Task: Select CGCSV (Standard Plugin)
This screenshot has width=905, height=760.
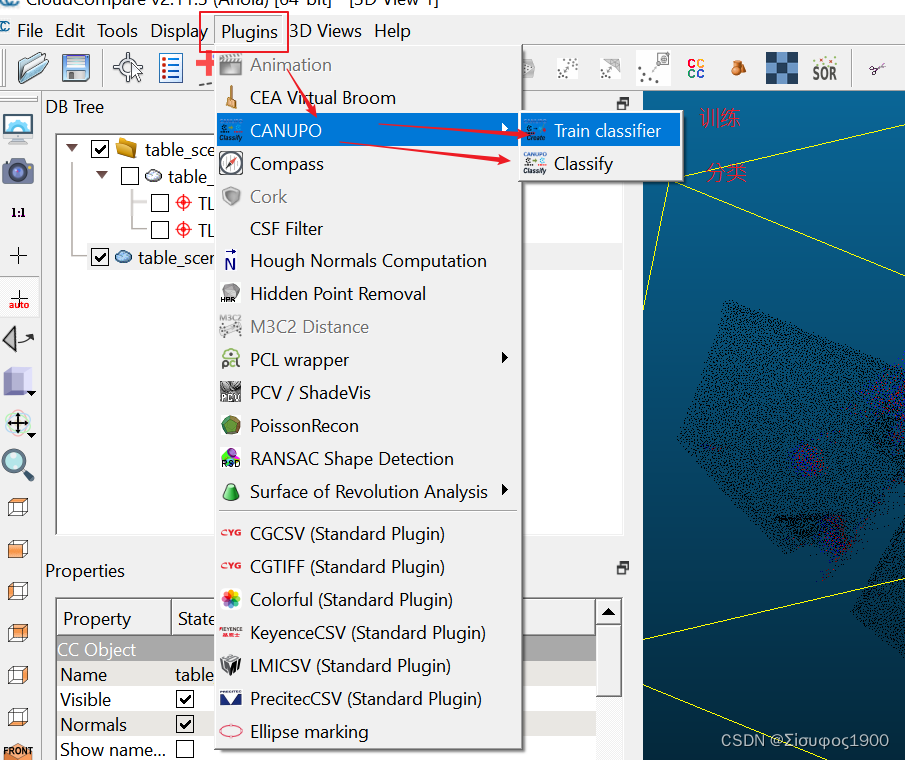Action: (x=369, y=534)
